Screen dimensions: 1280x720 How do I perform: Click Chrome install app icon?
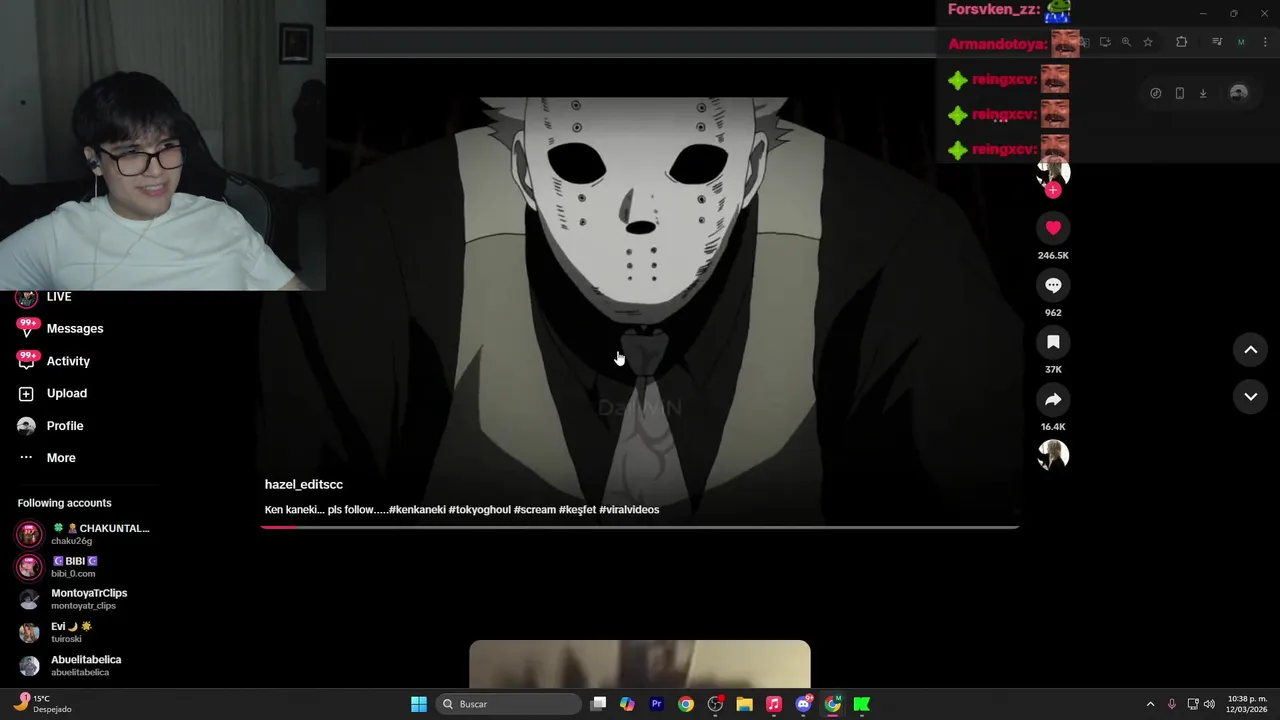pyautogui.click(x=1105, y=42)
